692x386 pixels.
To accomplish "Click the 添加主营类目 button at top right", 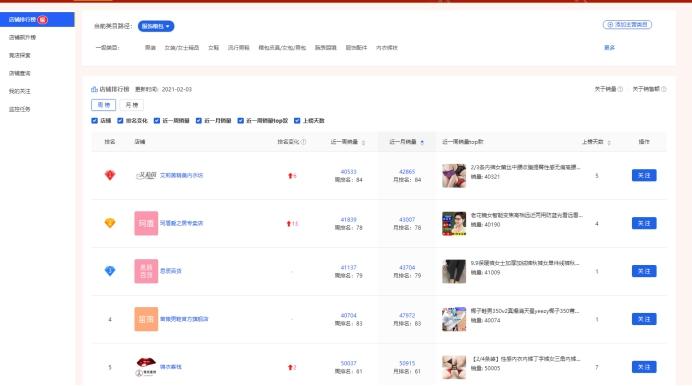I will pyautogui.click(x=627, y=25).
